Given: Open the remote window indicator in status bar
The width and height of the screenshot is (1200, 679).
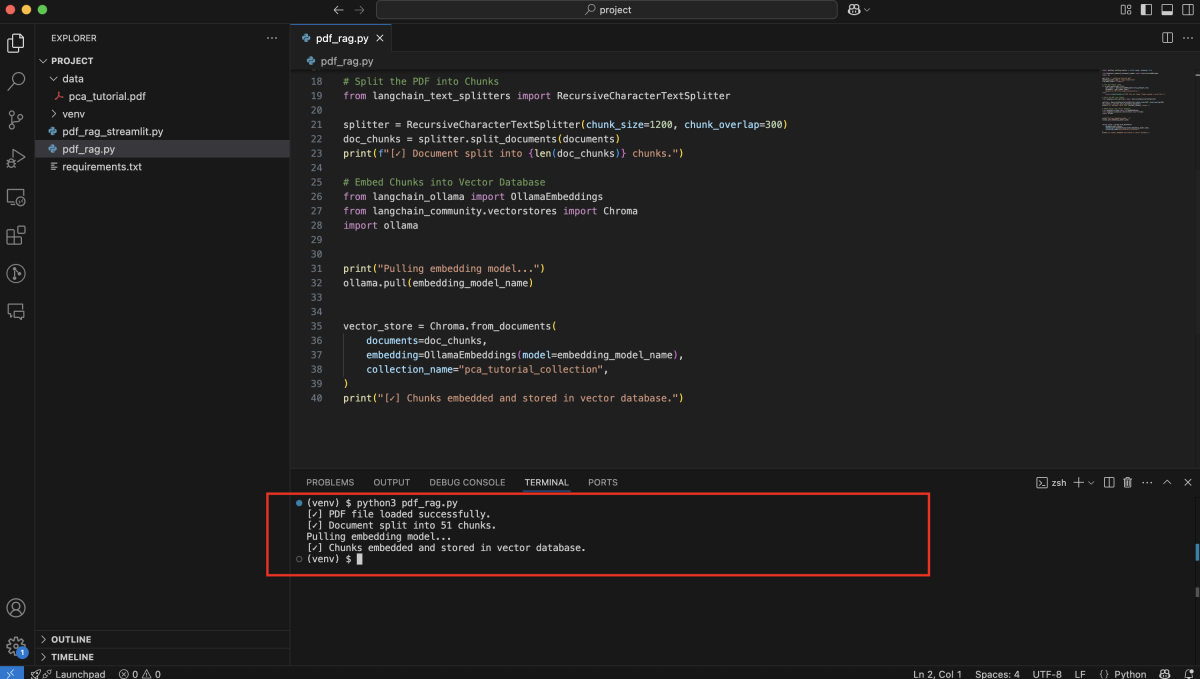Looking at the screenshot, I should 11,674.
